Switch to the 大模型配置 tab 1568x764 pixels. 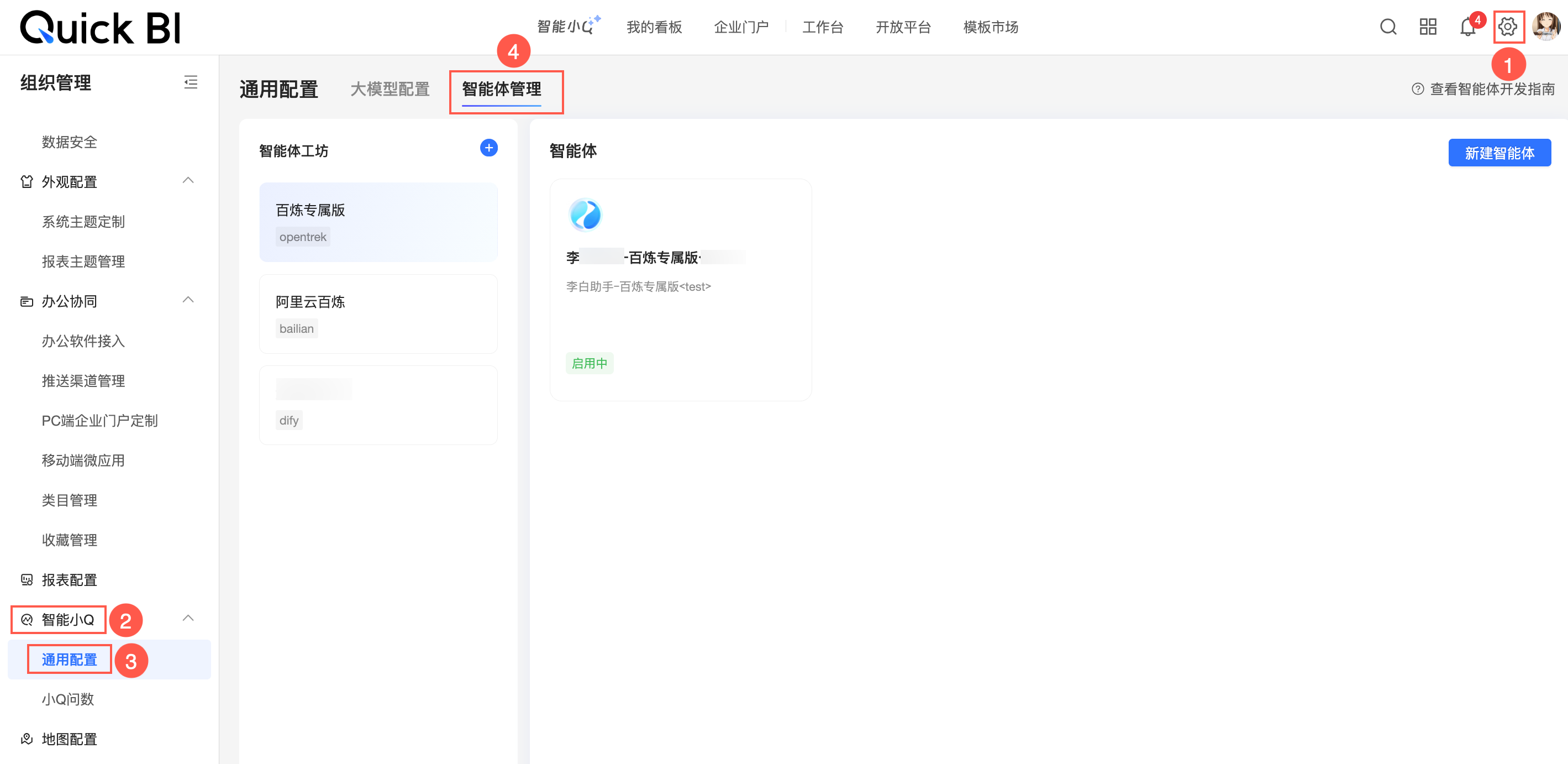tap(390, 89)
